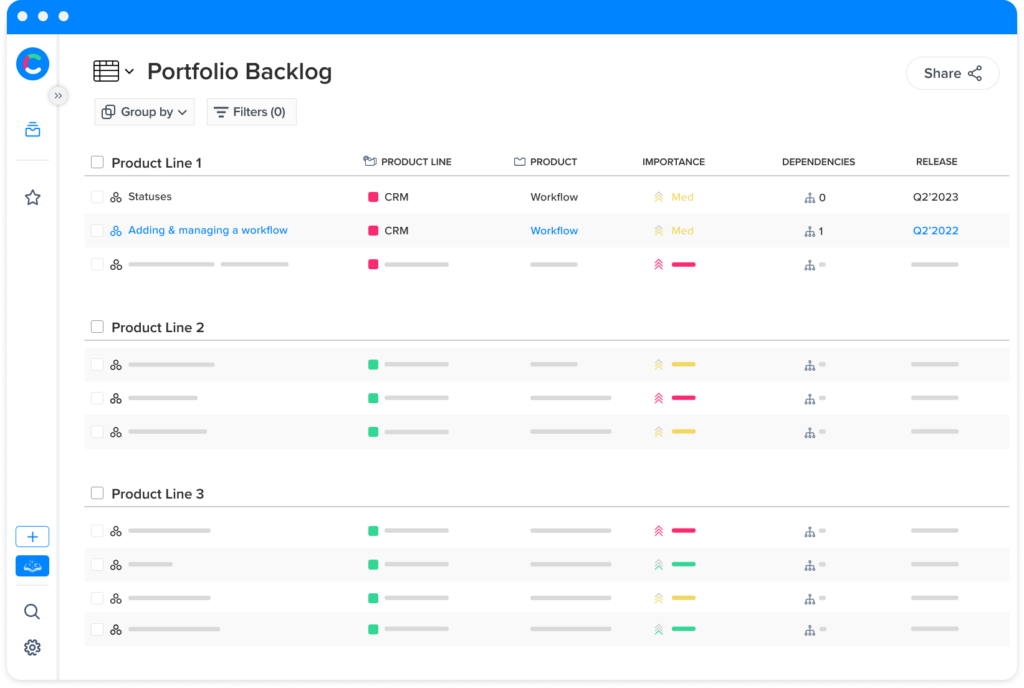Expand the sidebar with double-chevron button

tap(58, 95)
